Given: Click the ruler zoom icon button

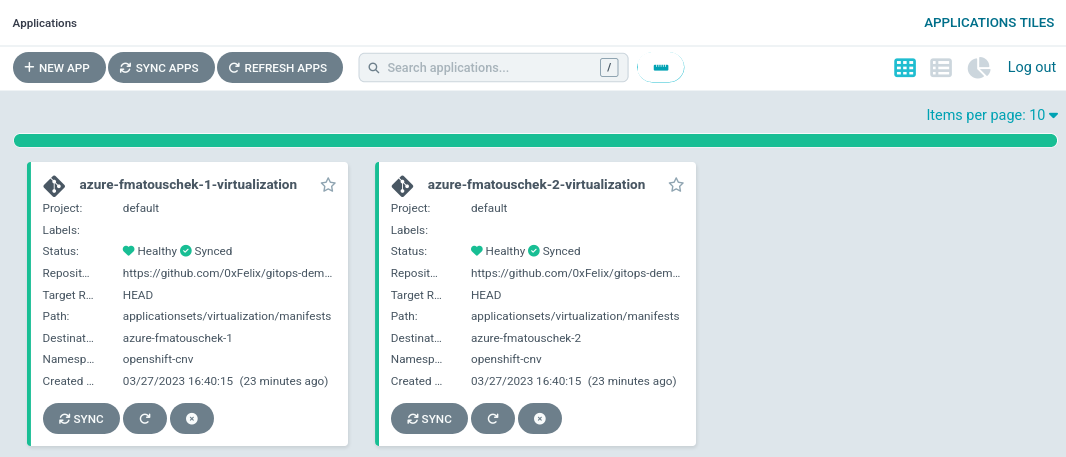Looking at the screenshot, I should [x=661, y=68].
